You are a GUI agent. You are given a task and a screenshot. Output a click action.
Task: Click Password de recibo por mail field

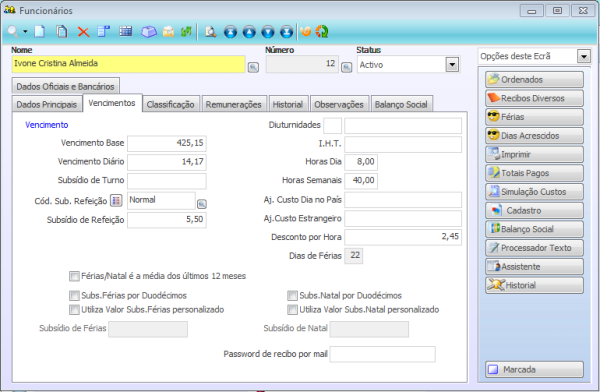coord(383,354)
